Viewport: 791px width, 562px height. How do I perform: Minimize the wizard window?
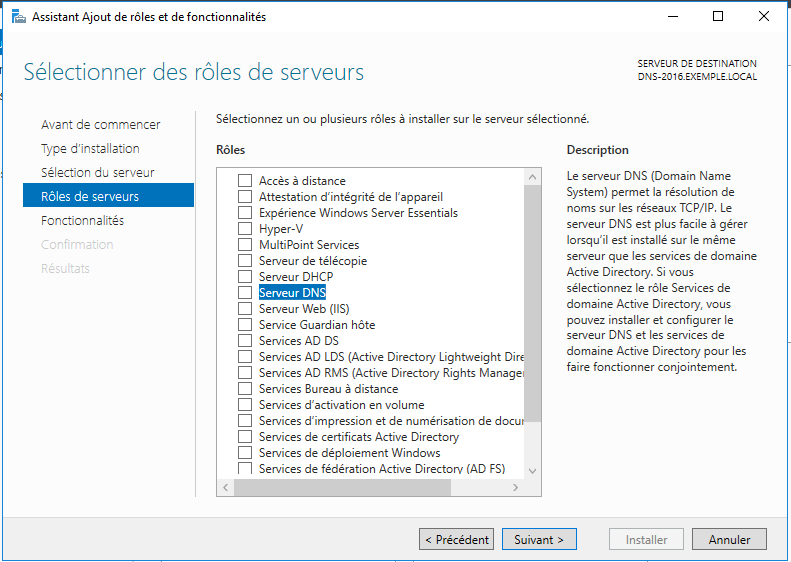pos(672,17)
